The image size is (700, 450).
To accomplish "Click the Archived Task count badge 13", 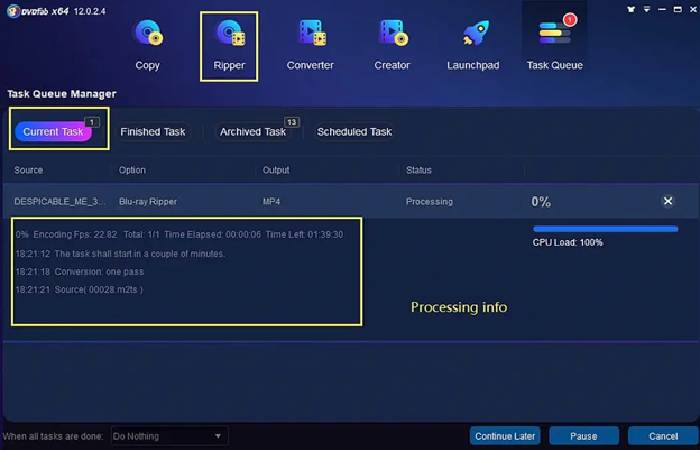I will (292, 122).
